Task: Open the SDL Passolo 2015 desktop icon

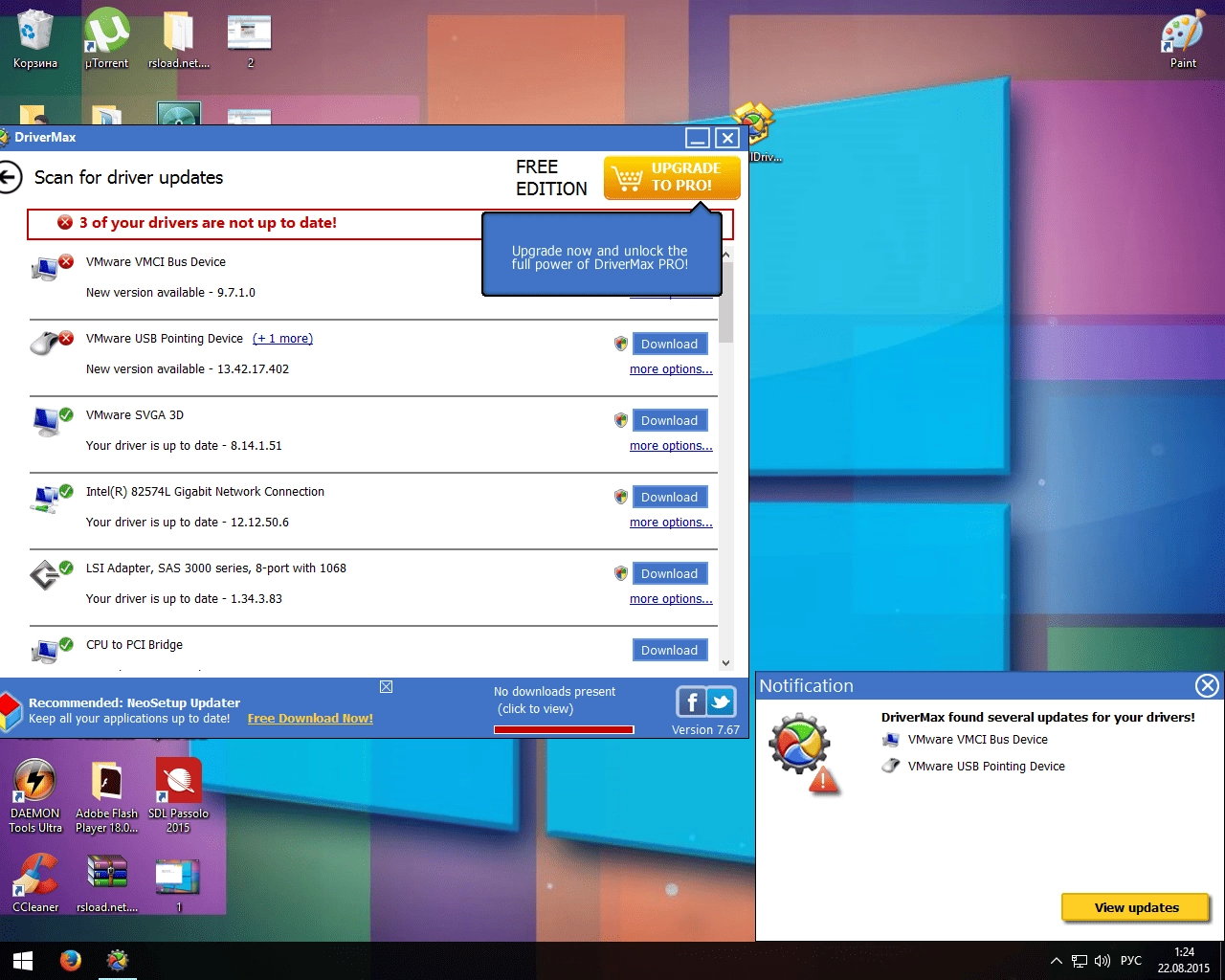Action: click(x=178, y=796)
